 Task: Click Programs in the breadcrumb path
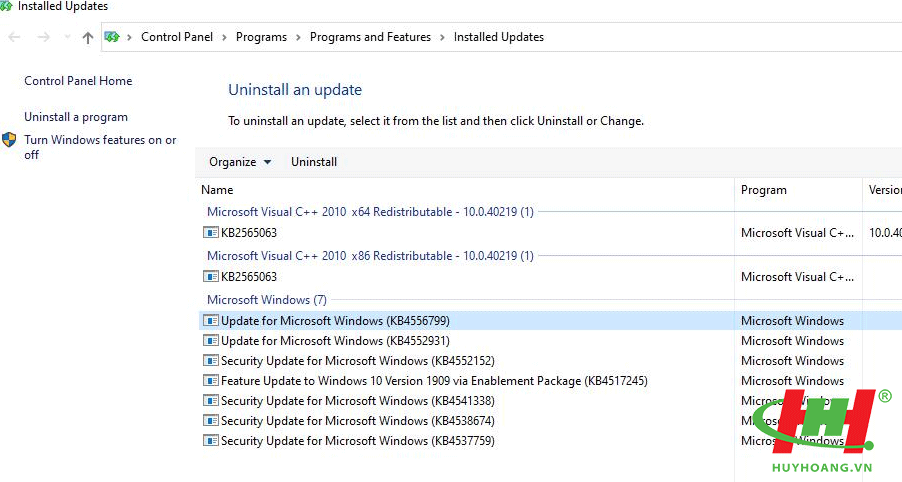tap(261, 37)
